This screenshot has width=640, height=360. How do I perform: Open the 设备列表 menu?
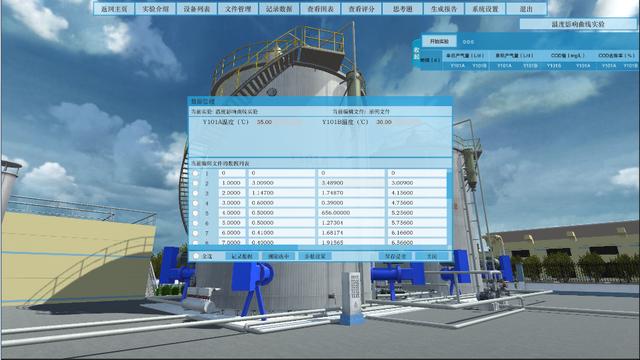(x=197, y=9)
